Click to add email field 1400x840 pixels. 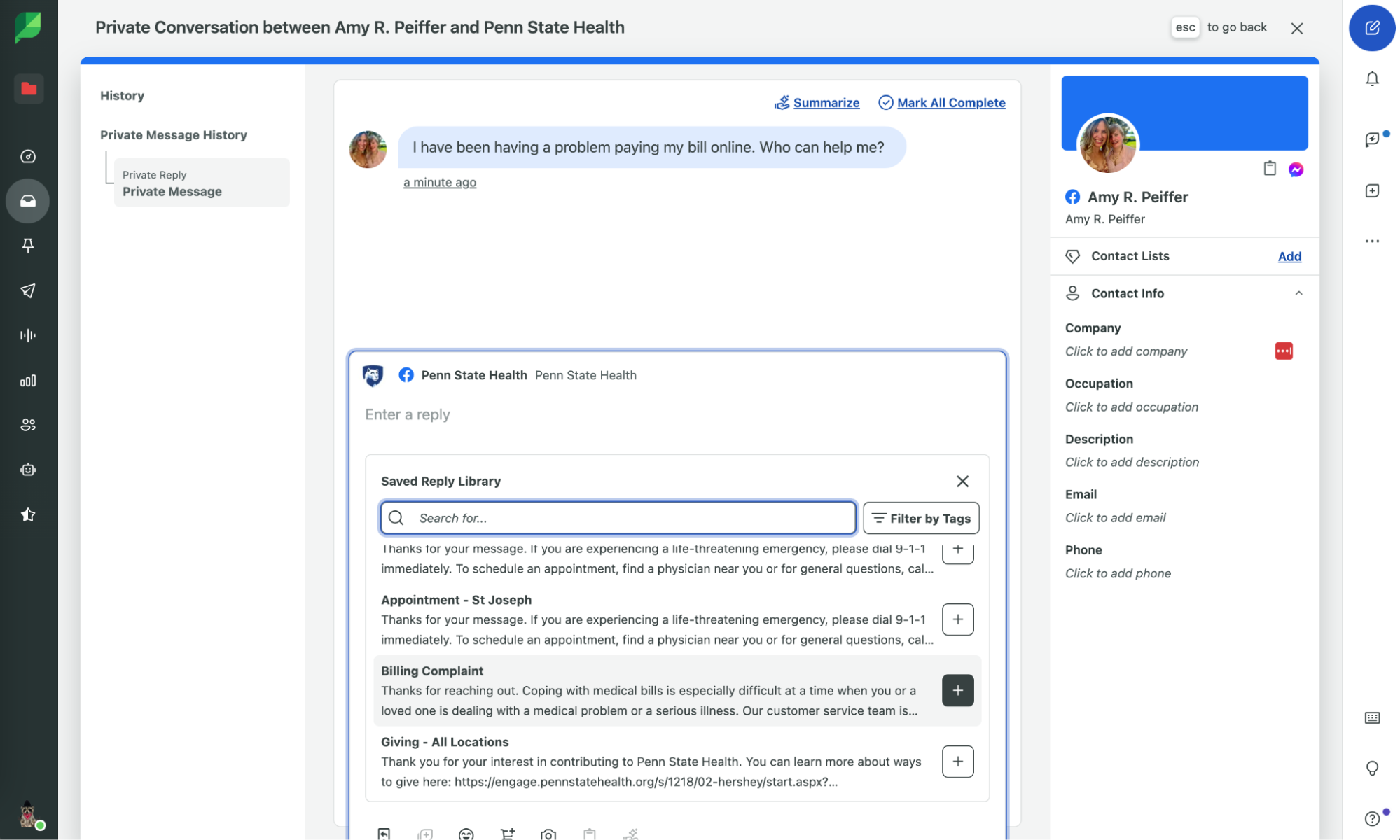coord(1115,517)
